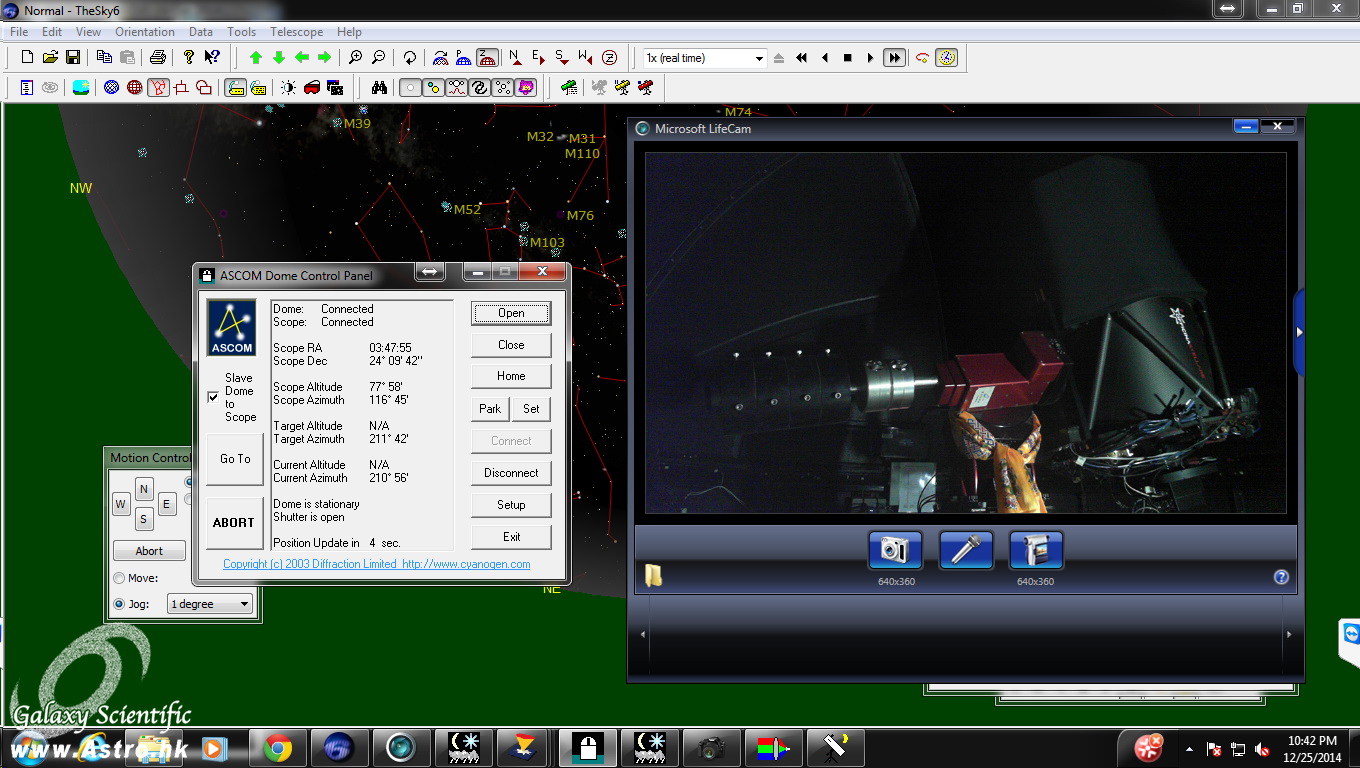The width and height of the screenshot is (1360, 768).
Task: Open the Telescope menu
Action: tap(296, 32)
